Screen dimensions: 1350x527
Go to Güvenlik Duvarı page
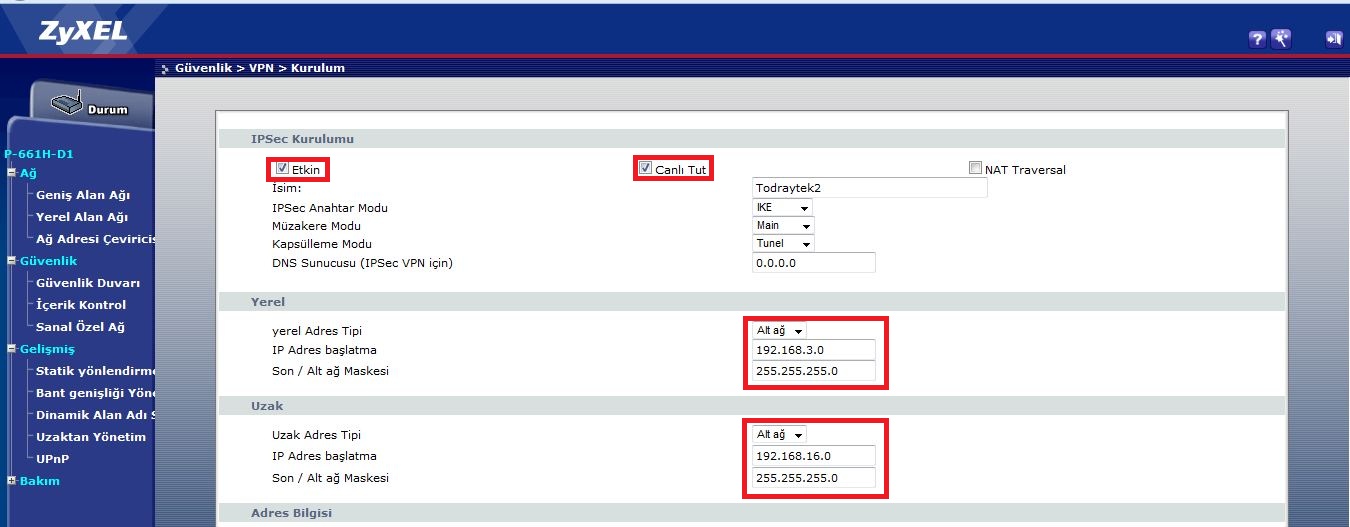88,283
